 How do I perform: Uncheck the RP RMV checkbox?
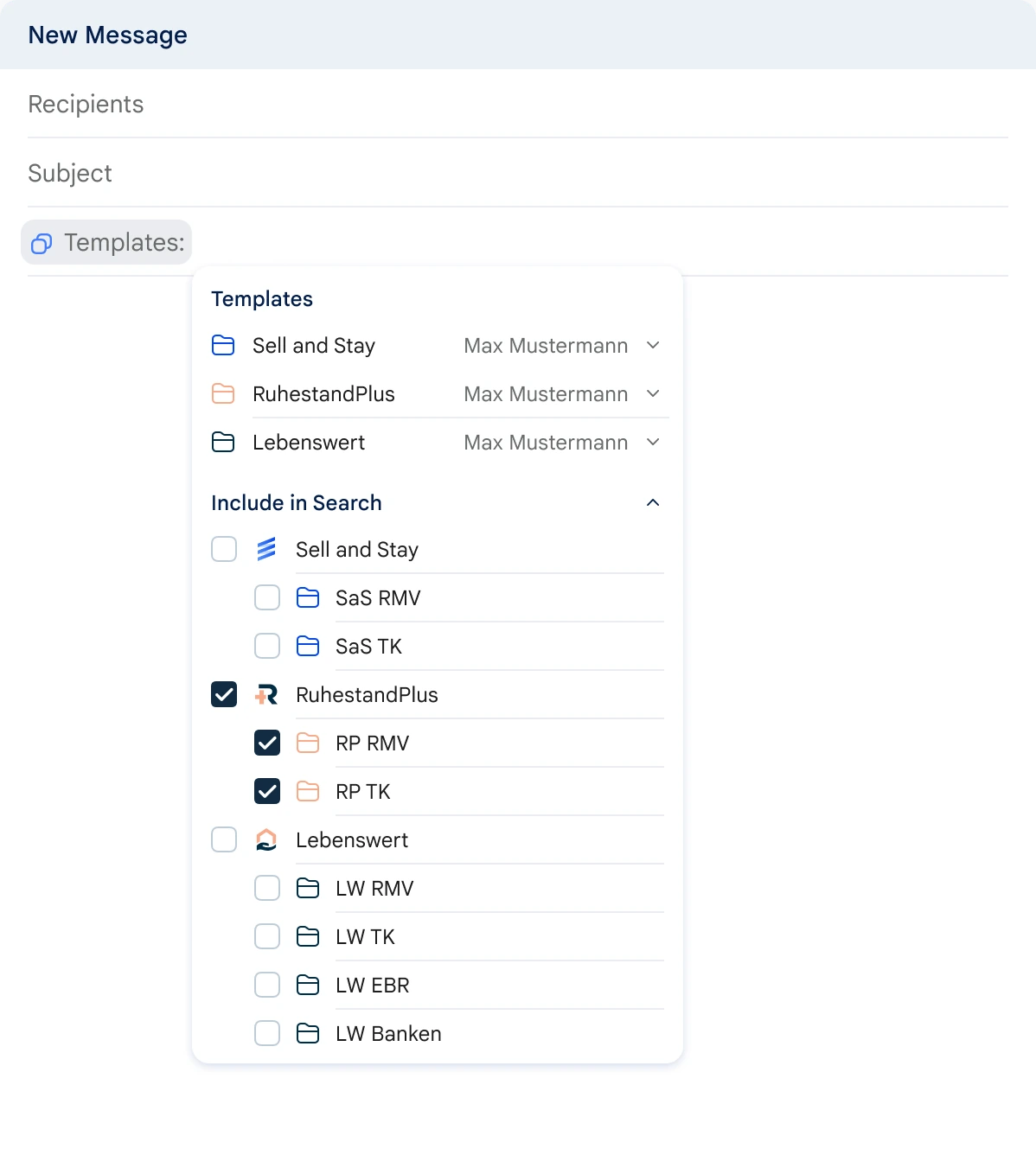(267, 743)
